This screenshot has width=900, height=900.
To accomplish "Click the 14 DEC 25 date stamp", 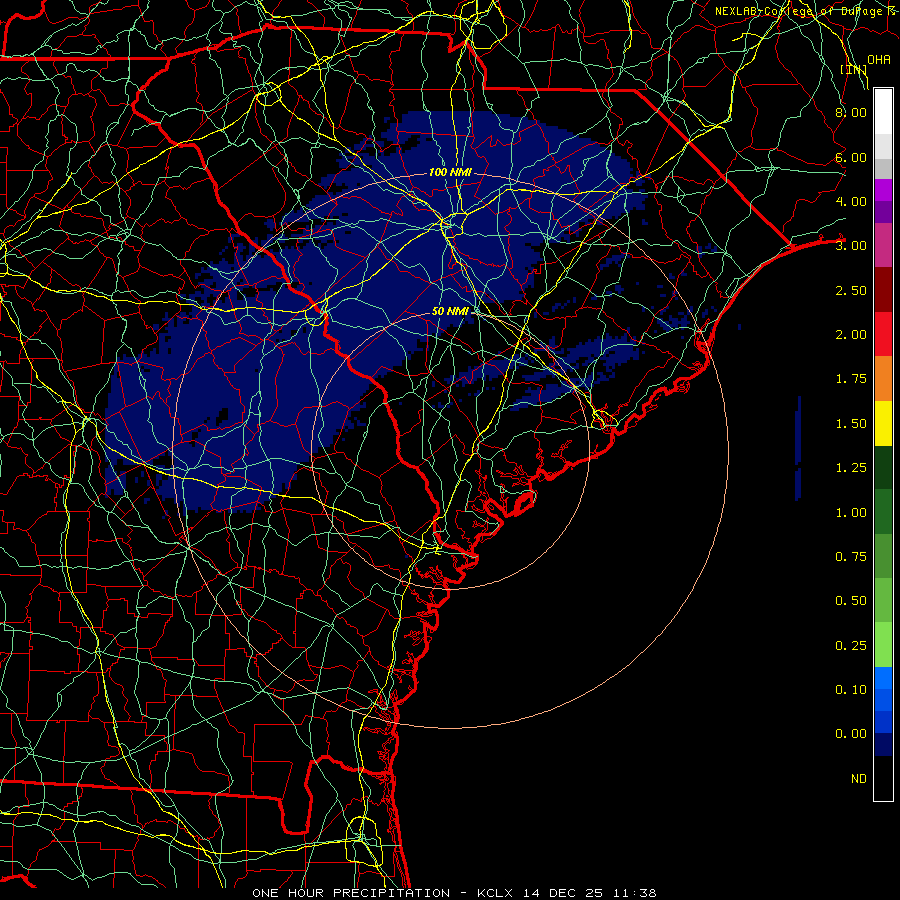I will tap(563, 893).
